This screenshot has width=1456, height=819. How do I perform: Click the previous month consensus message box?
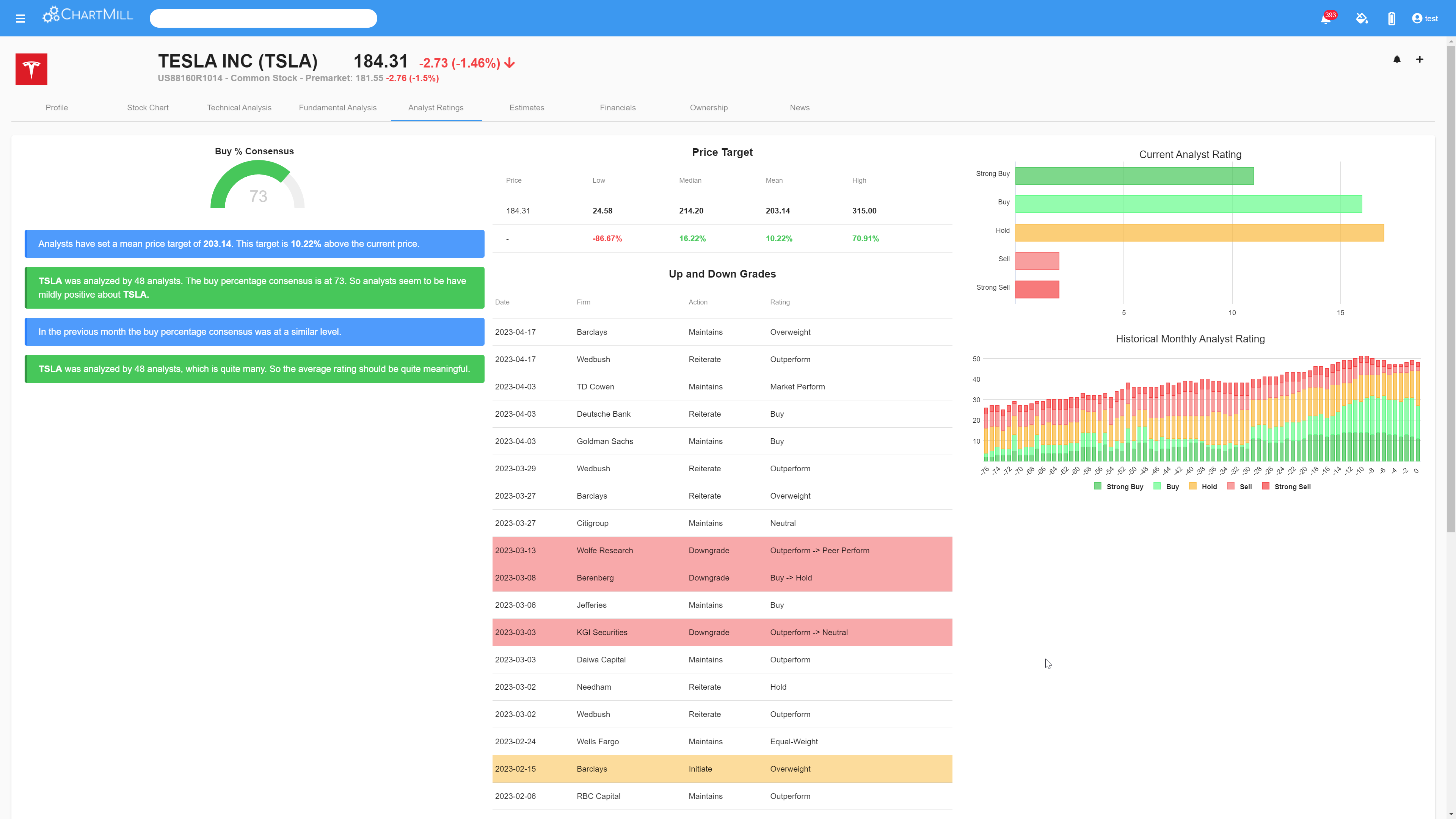point(254,332)
